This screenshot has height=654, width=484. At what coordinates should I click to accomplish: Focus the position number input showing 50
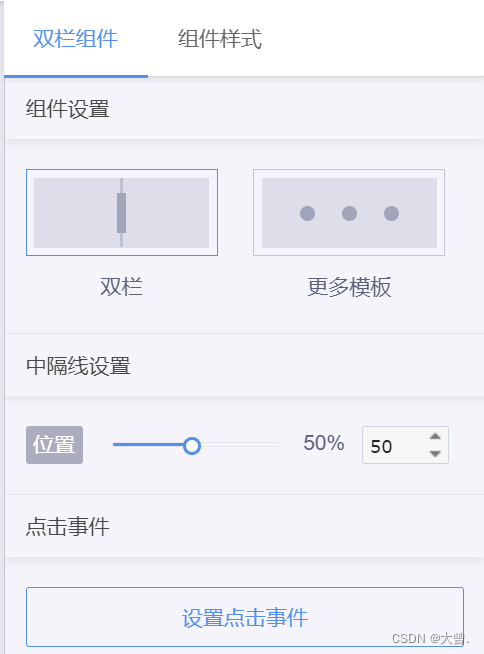click(396, 445)
